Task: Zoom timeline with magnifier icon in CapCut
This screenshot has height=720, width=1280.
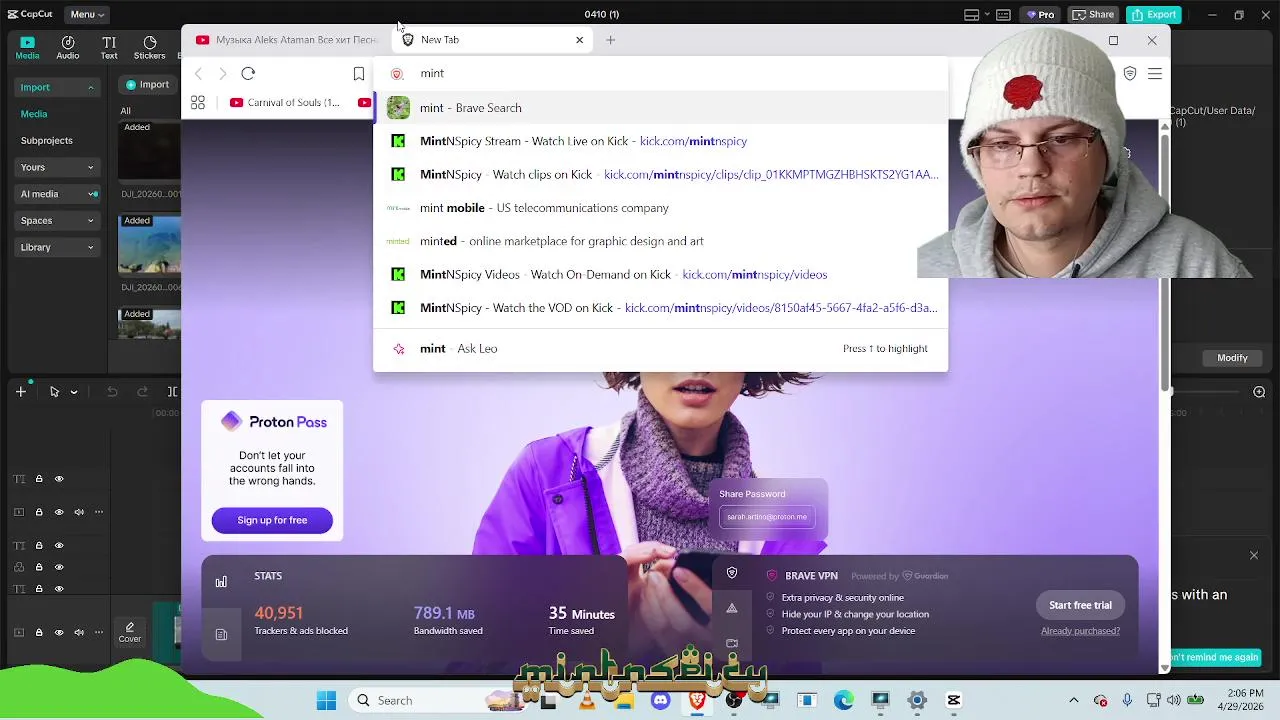Action: coord(1259,391)
